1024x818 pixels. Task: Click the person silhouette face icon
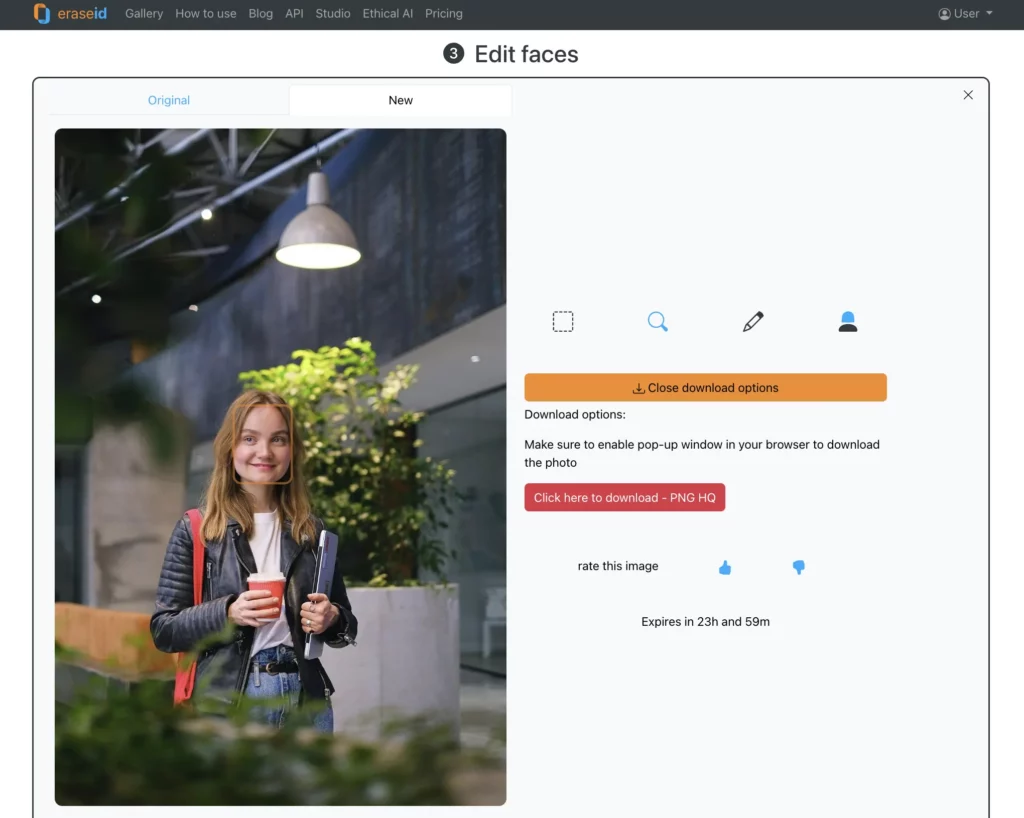pos(848,321)
